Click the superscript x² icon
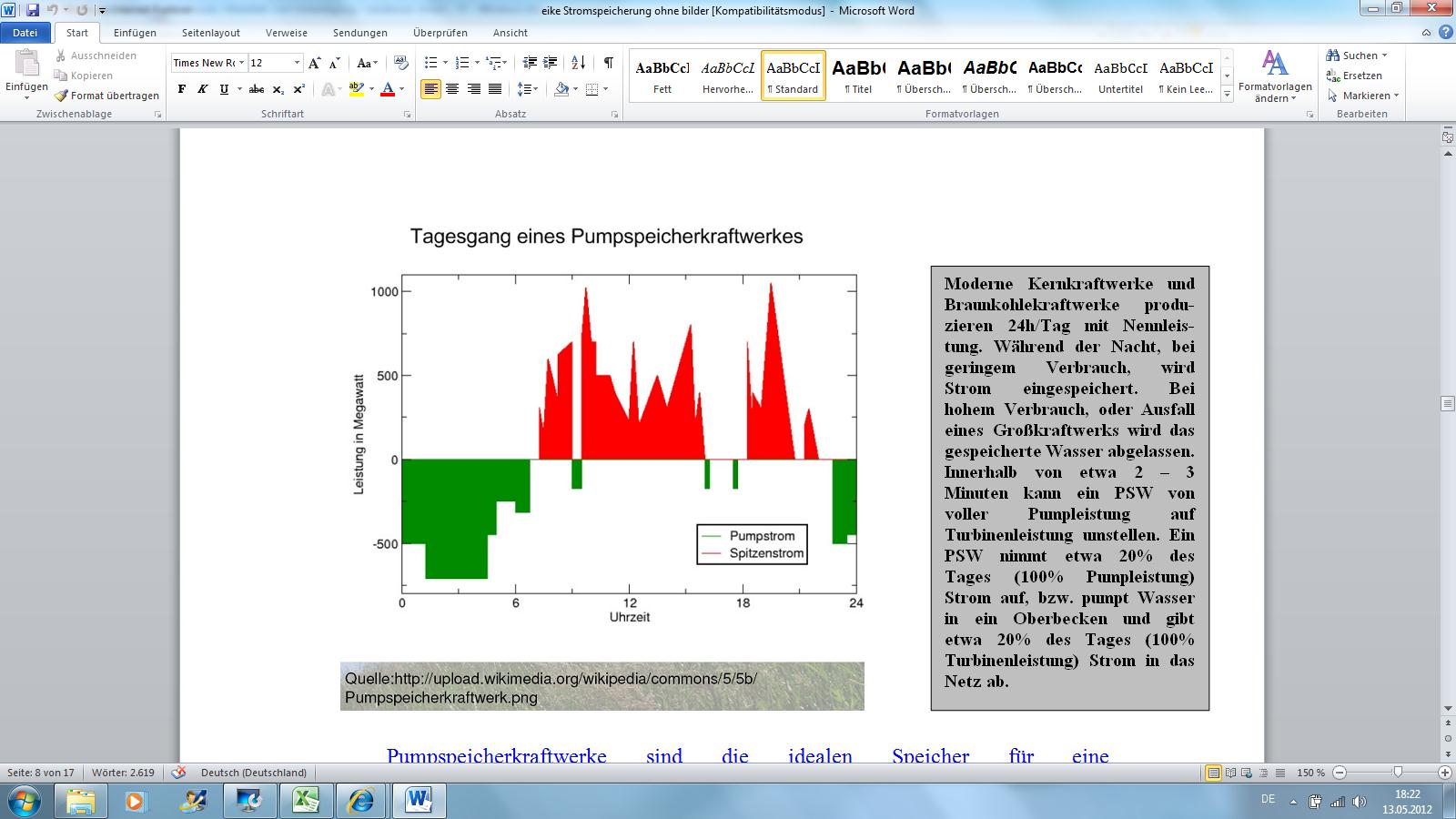This screenshot has width=1456, height=819. (298, 89)
